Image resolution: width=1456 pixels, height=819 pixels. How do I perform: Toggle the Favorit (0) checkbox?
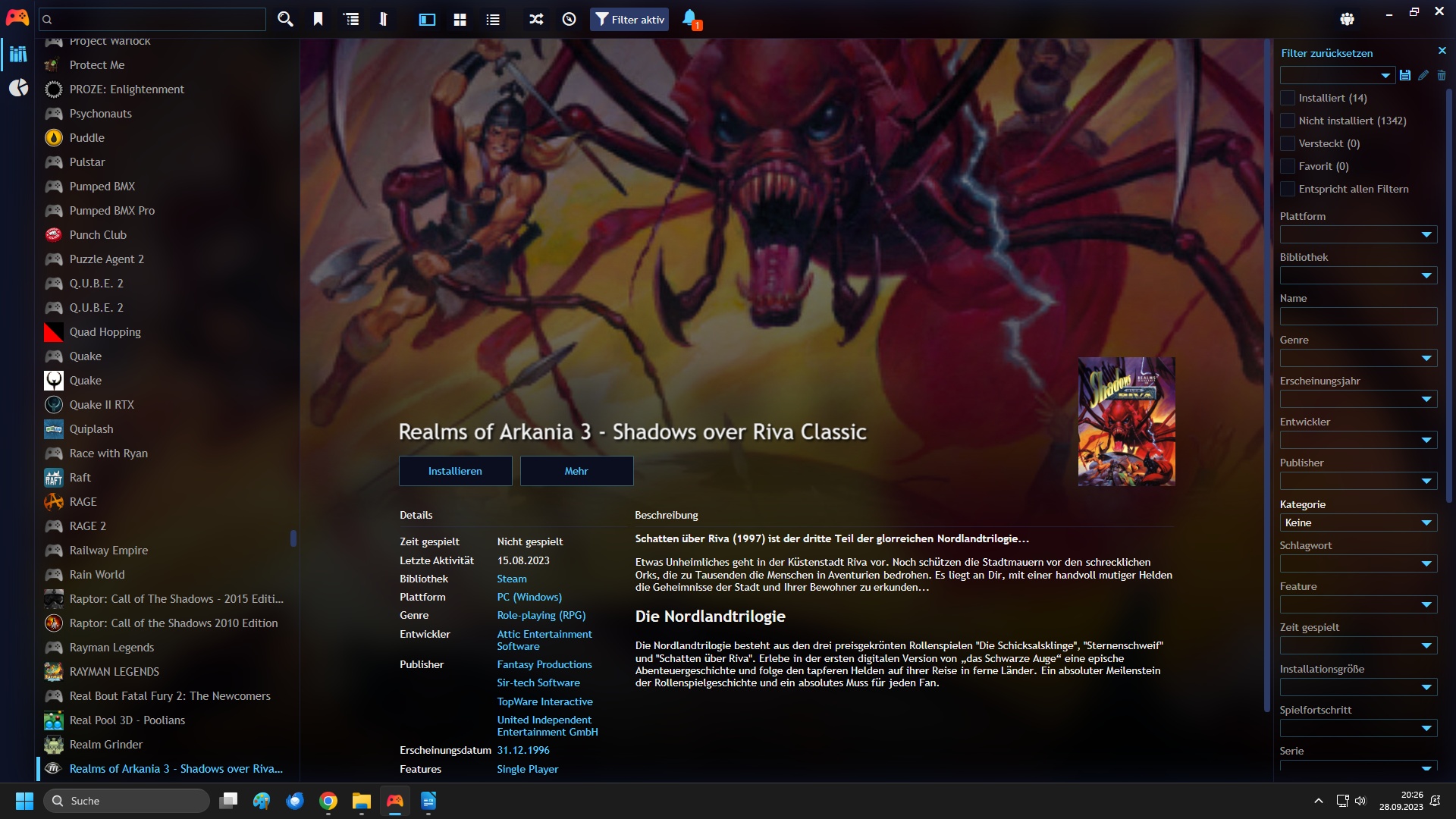[x=1288, y=166]
